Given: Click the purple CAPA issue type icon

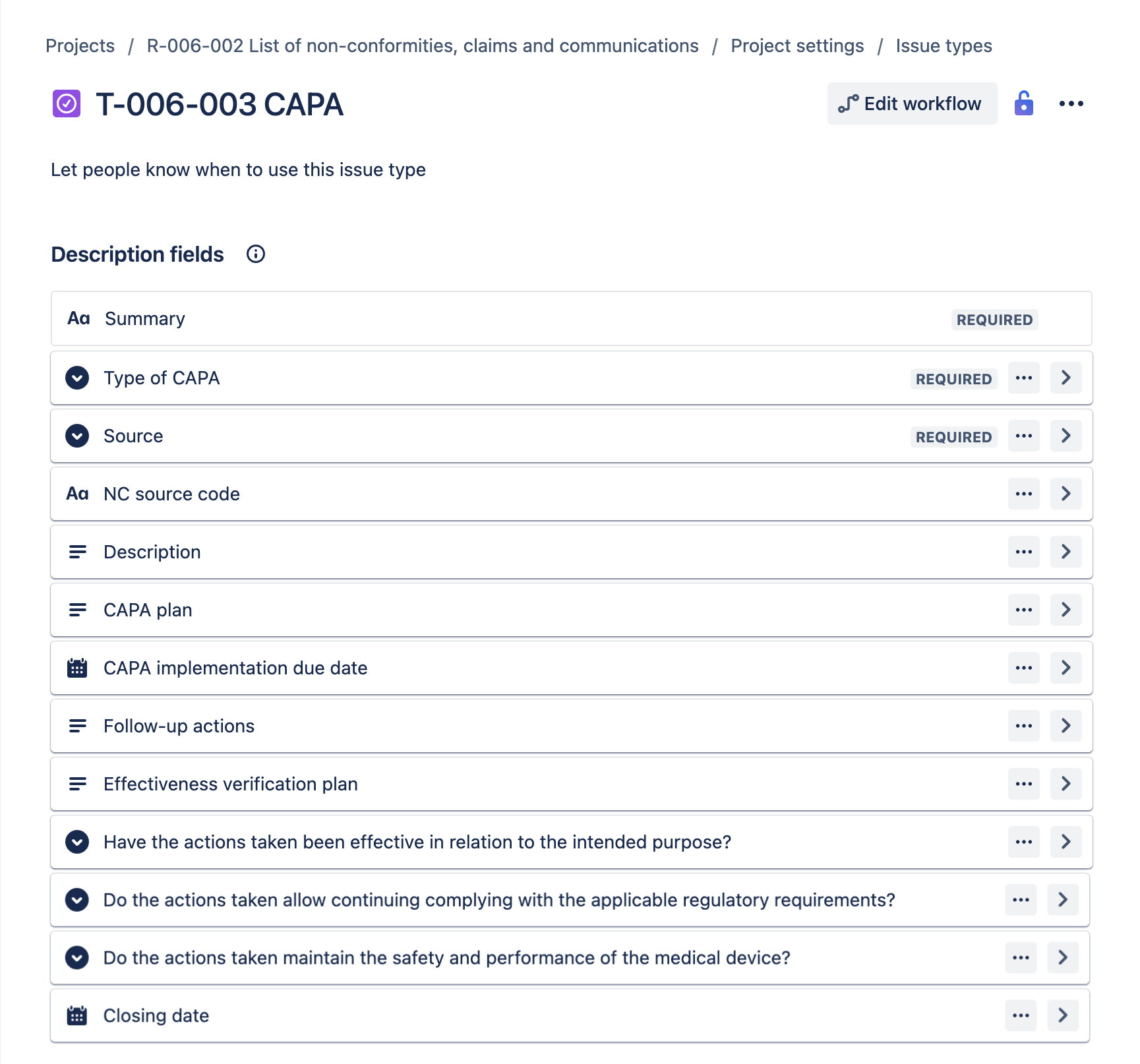Looking at the screenshot, I should click(67, 103).
